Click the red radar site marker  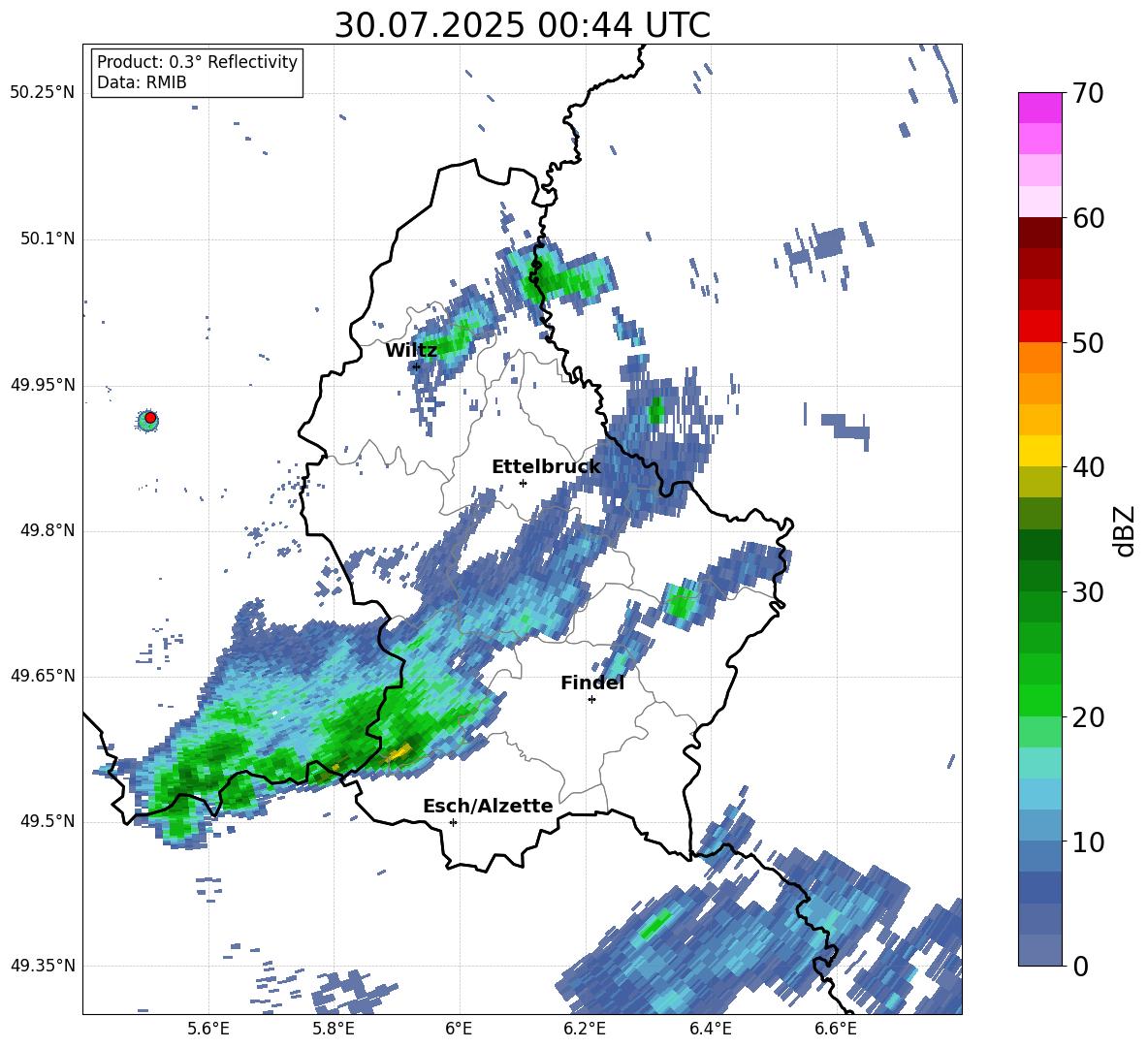point(150,418)
